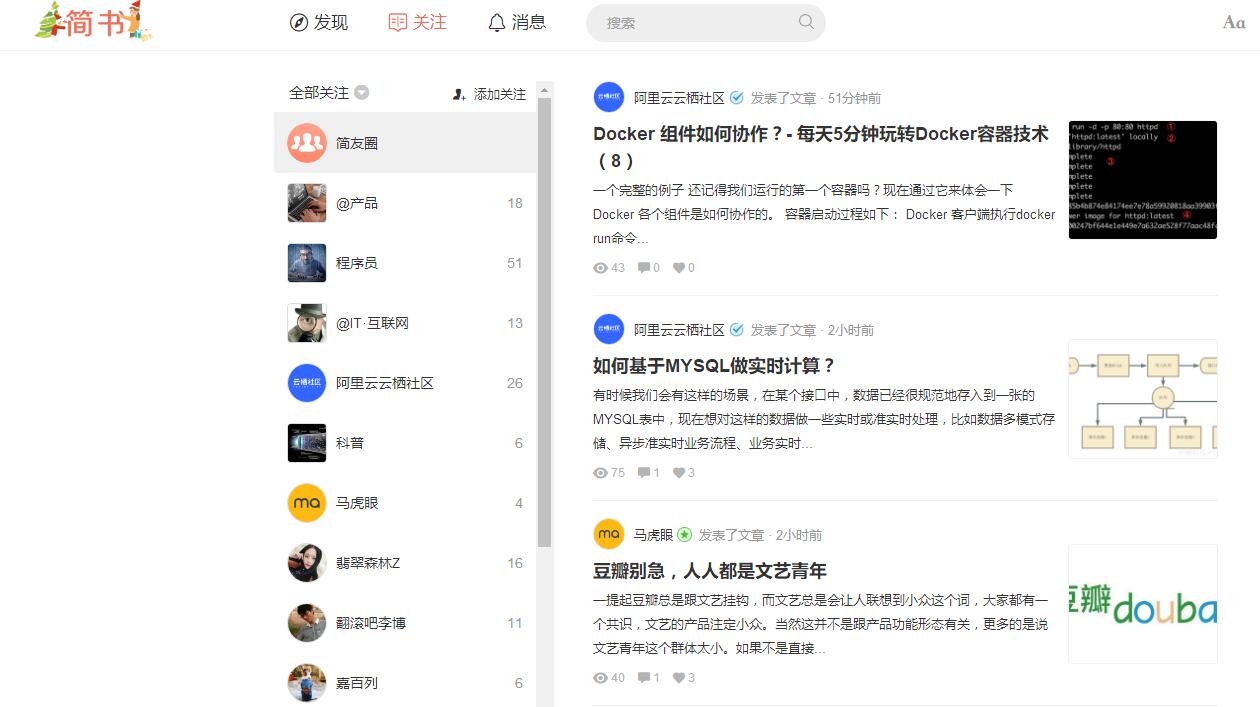
Task: Click the 简书 logo
Action: (93, 21)
